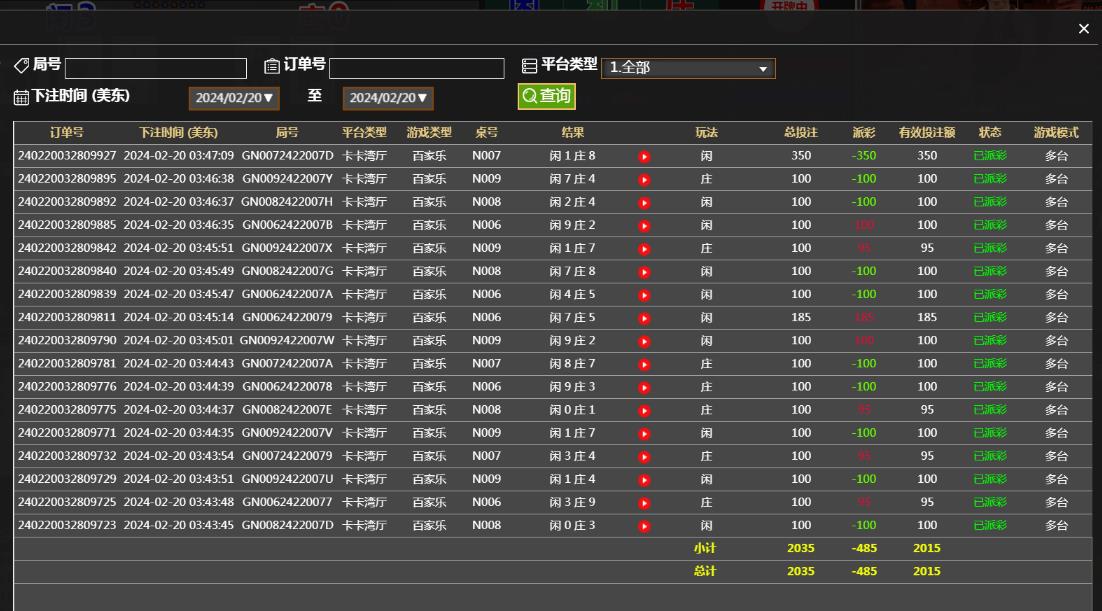Play replay for order 240220032809725
Screen dimensions: 1102x611
(644, 503)
